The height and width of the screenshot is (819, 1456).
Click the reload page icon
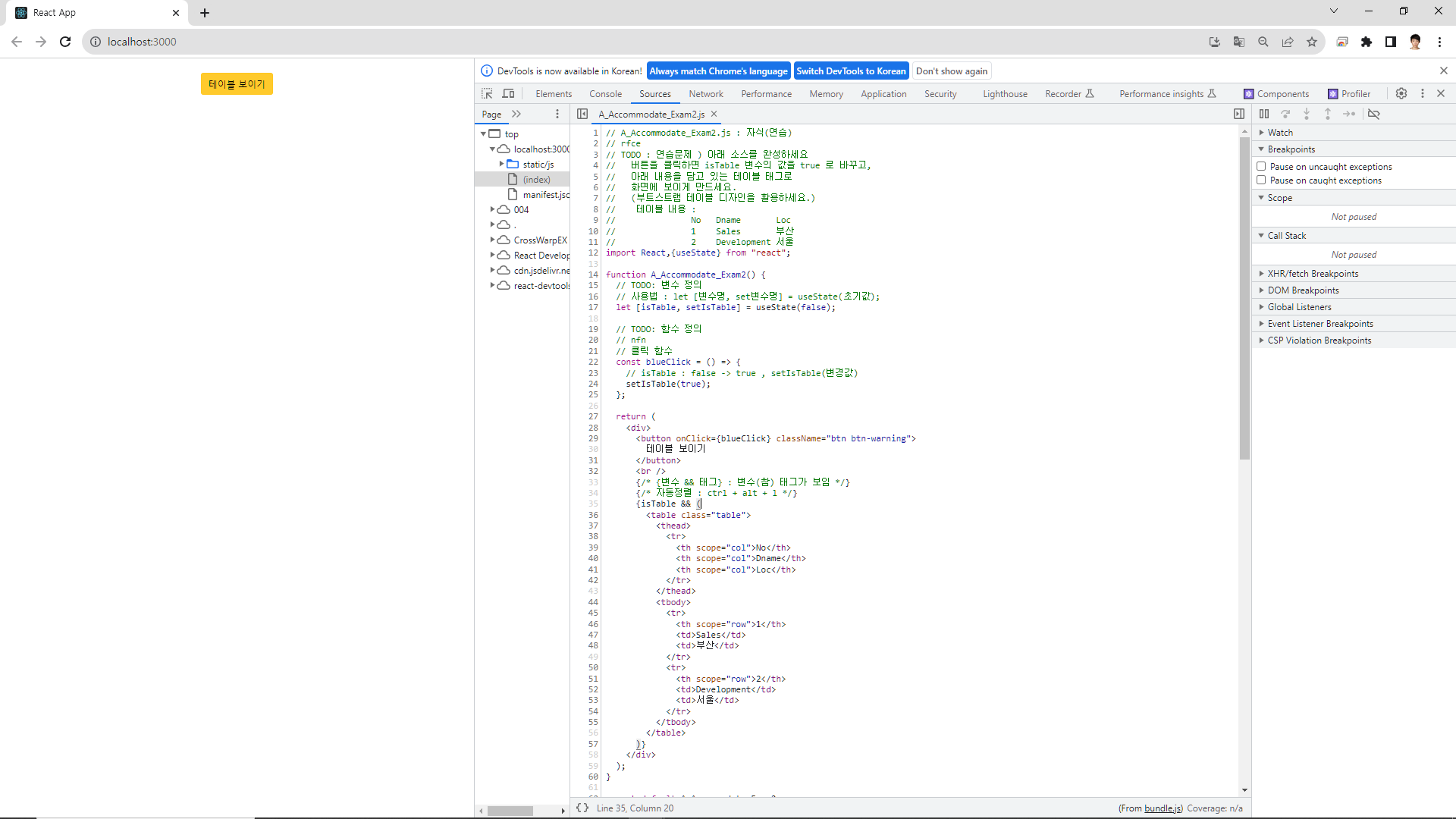pyautogui.click(x=65, y=42)
